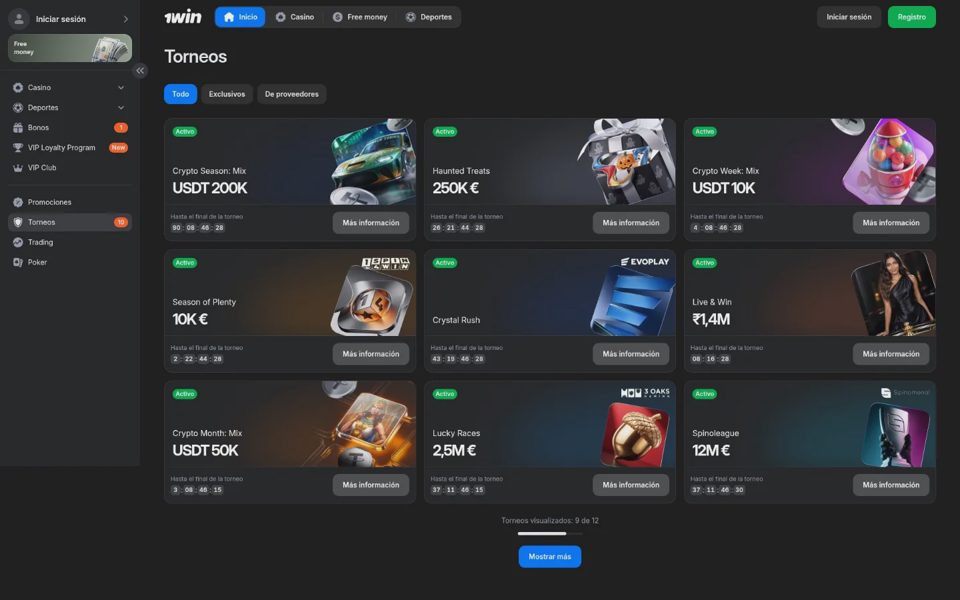Click the Torneos page heading

point(195,56)
